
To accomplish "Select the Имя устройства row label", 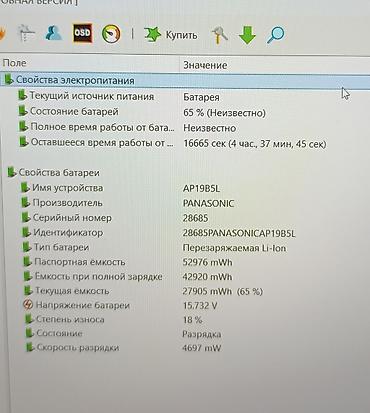I will coord(68,188).
